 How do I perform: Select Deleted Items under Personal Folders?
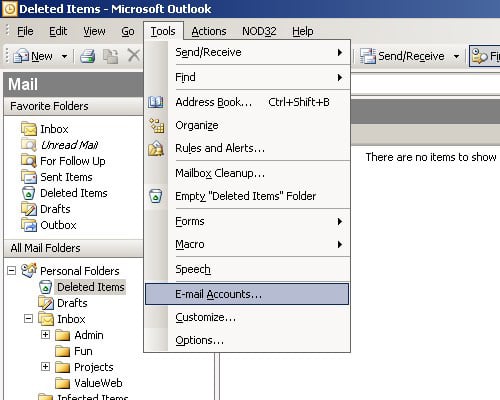(91, 287)
